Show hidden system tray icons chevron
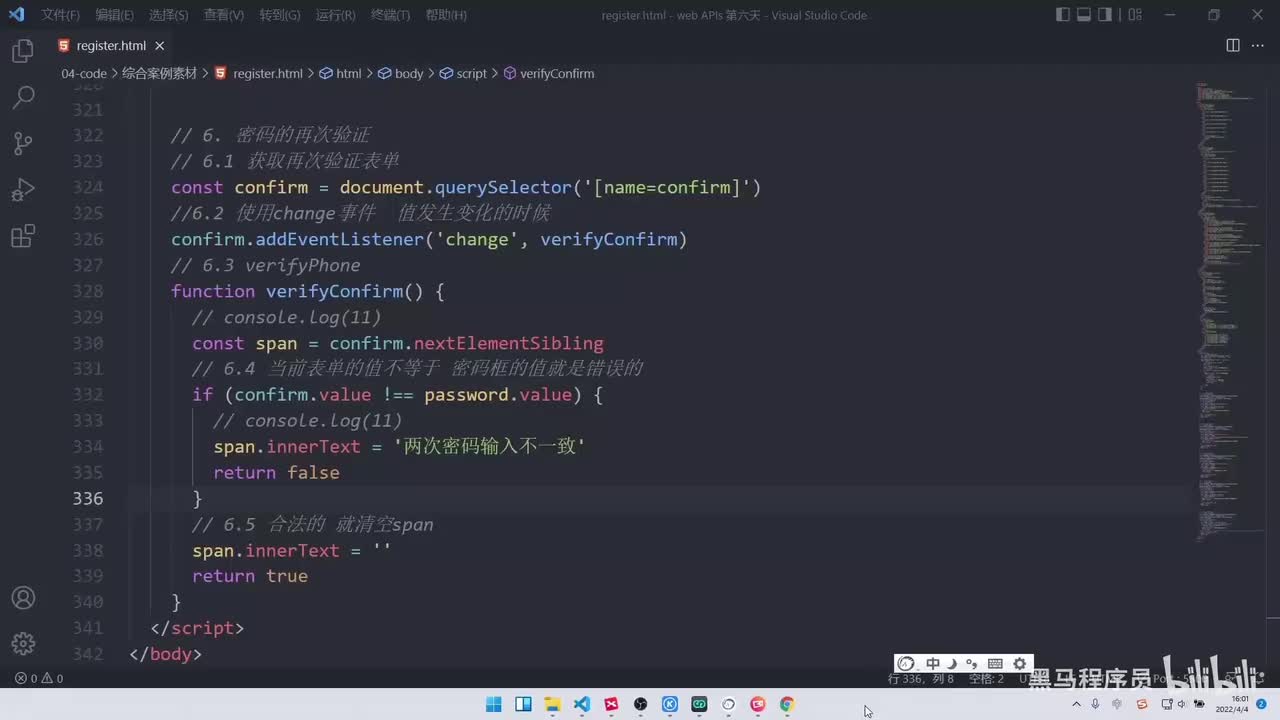Viewport: 1280px width, 720px height. 1076,704
